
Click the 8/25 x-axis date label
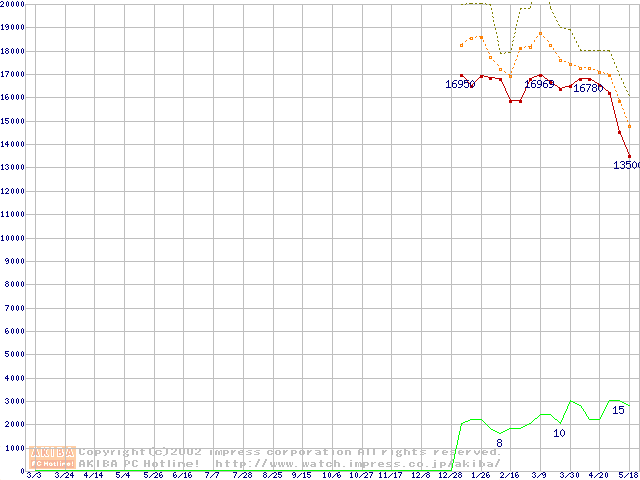[271, 475]
